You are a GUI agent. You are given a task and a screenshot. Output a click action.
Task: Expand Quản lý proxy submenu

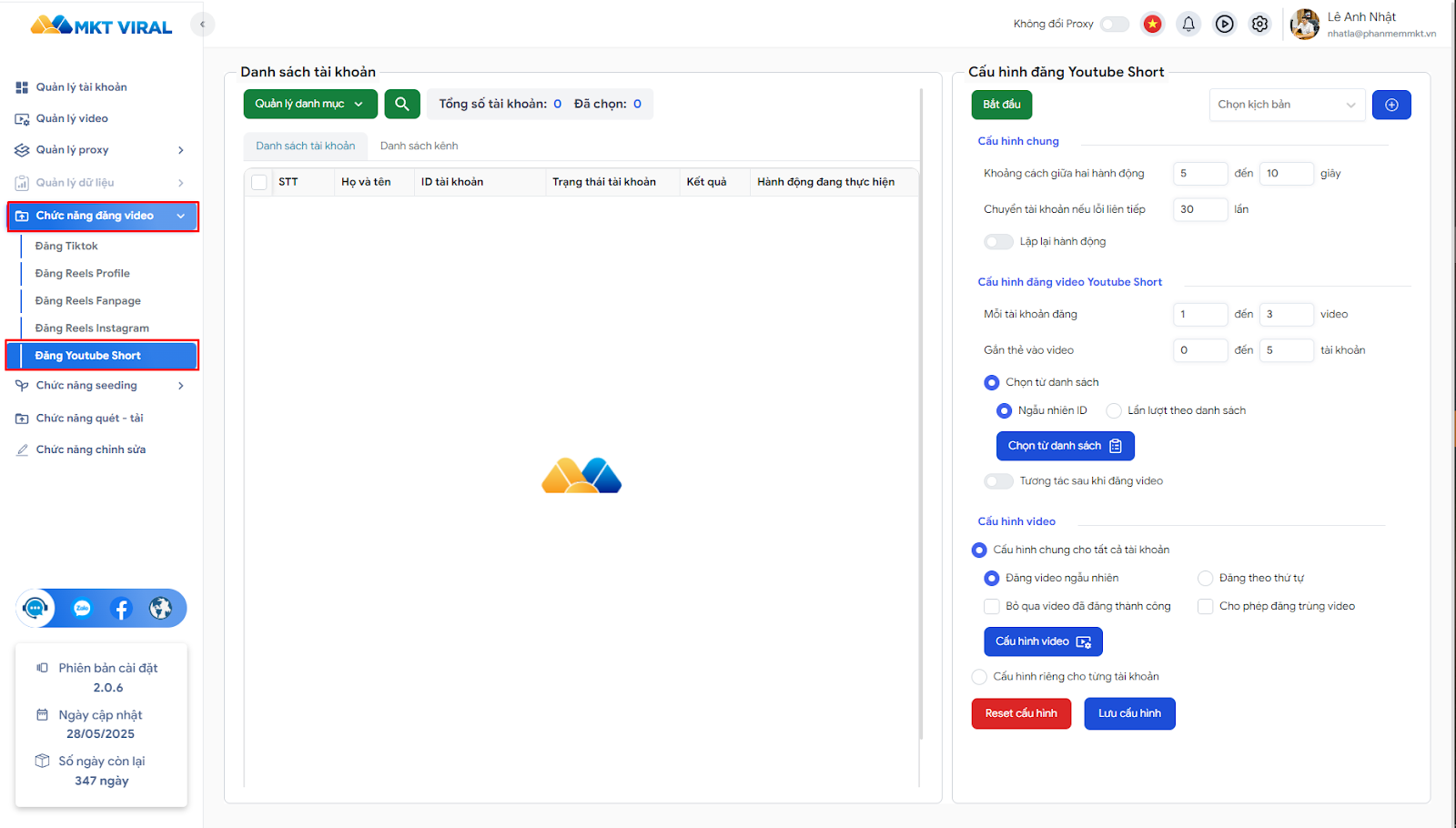pos(181,150)
